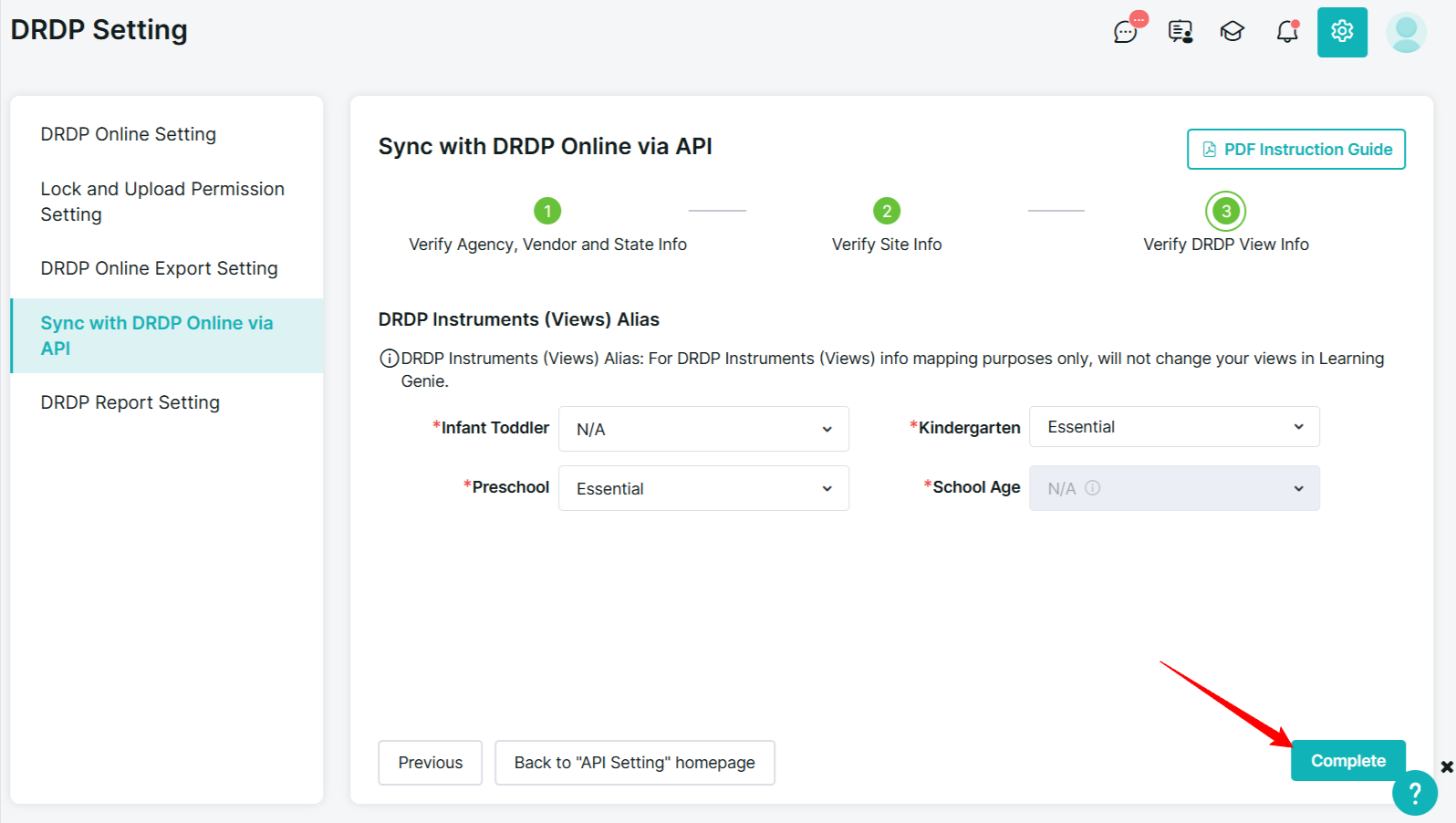Expand the Preschool dropdown

pos(703,488)
